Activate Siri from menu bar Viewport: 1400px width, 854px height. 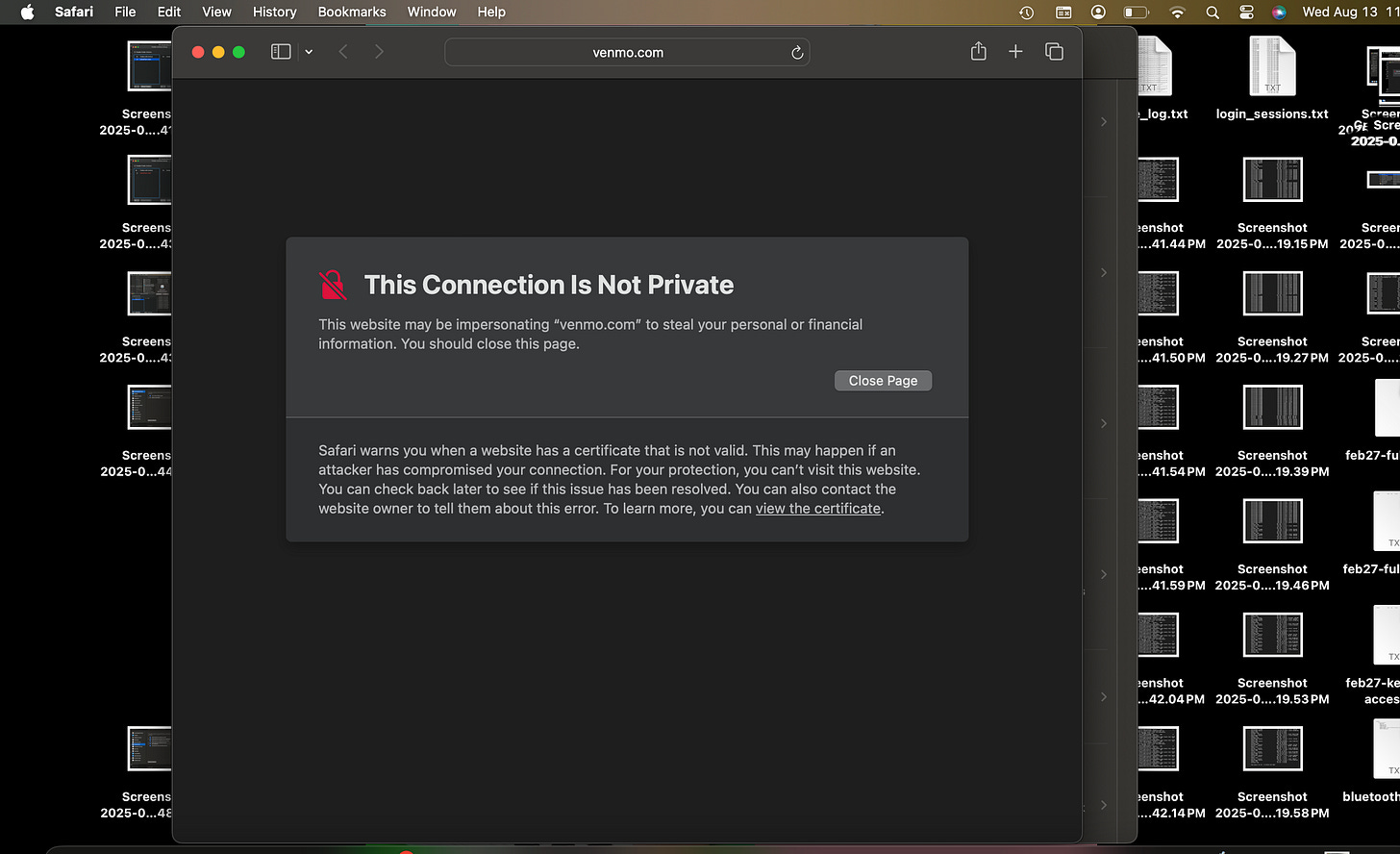point(1279,13)
